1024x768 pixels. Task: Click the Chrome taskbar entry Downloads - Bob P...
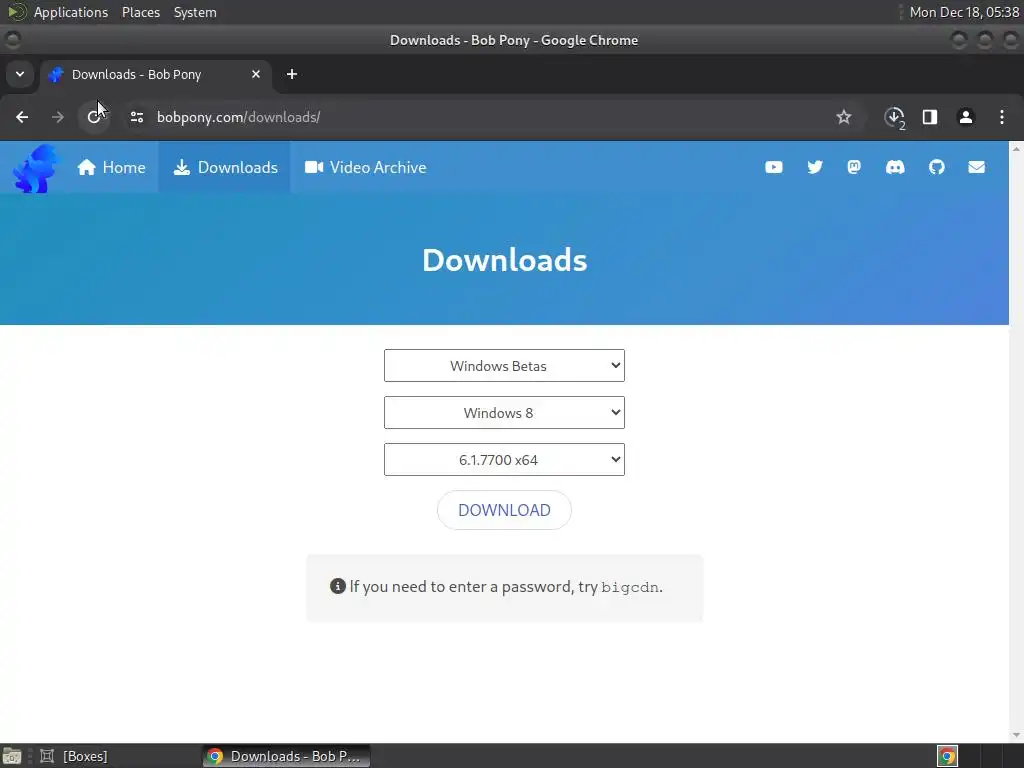tap(286, 756)
